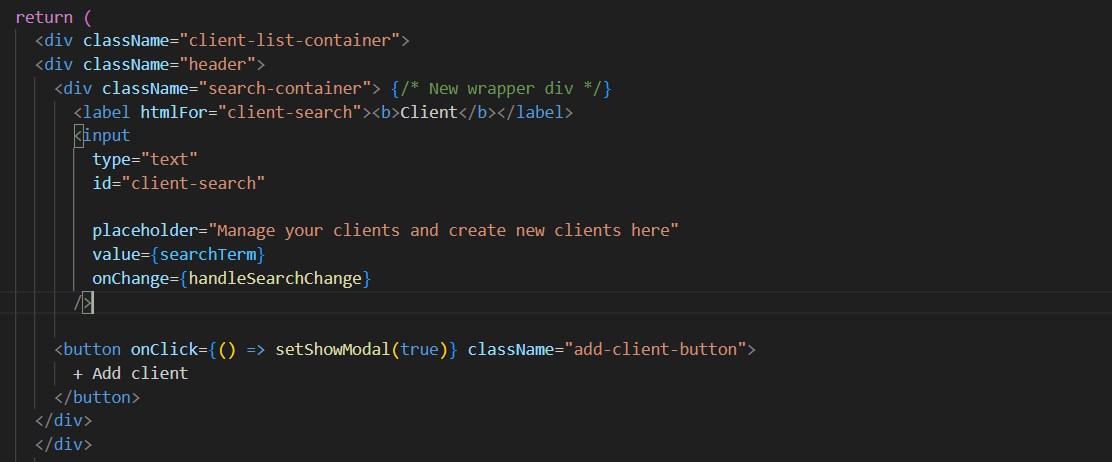Click the type="text" attribute line
This screenshot has width=1112, height=462.
[x=145, y=159]
